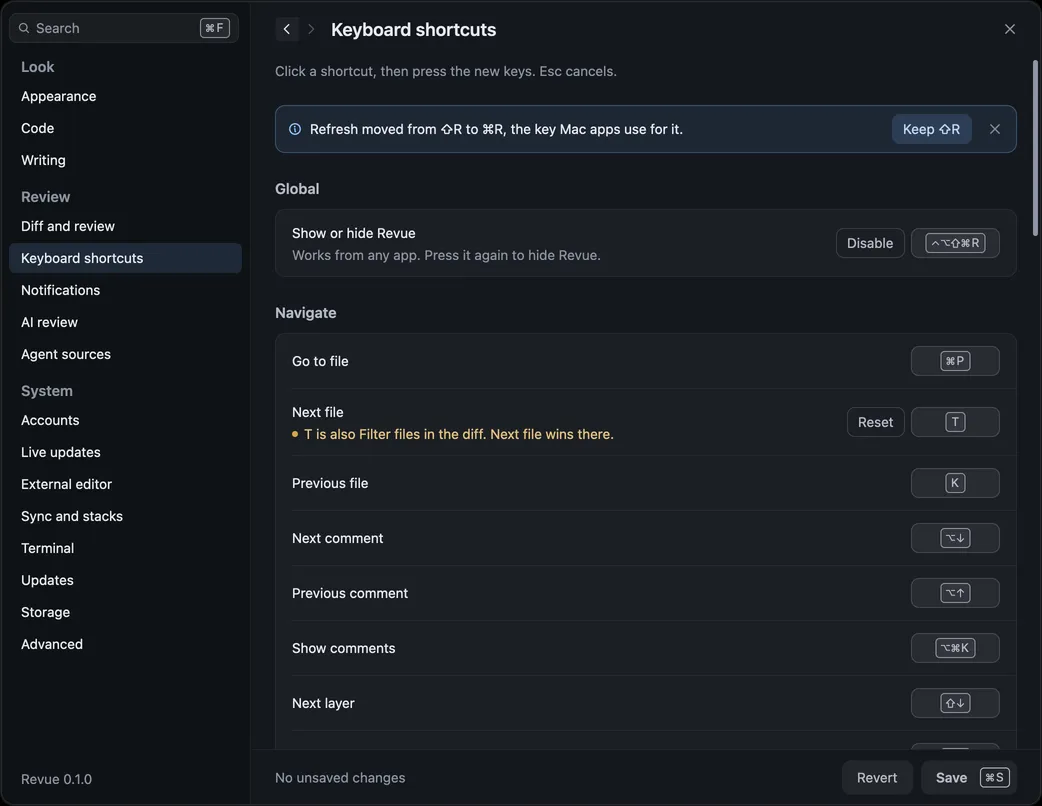Change the Next layer shortcut
The height and width of the screenshot is (806, 1042).
point(955,703)
